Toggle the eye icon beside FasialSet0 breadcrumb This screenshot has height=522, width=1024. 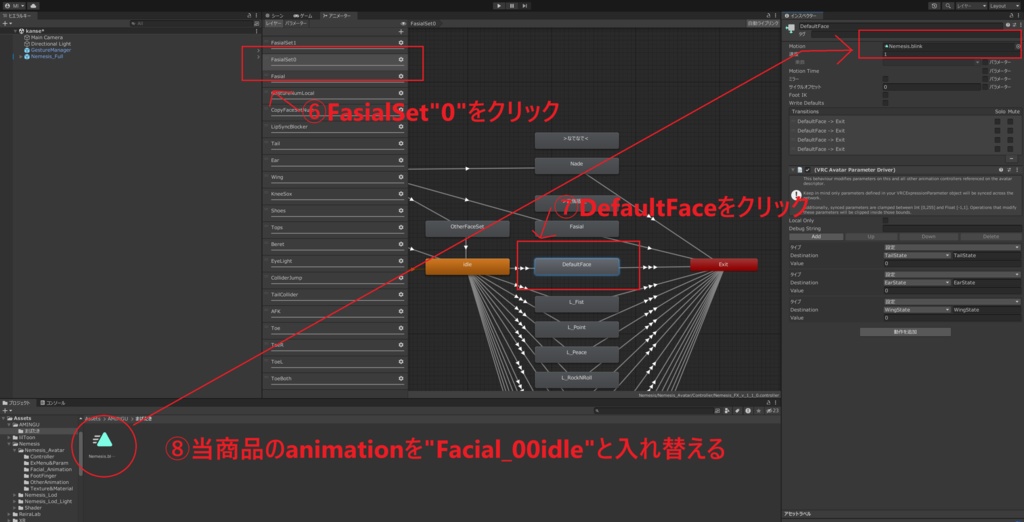(404, 23)
